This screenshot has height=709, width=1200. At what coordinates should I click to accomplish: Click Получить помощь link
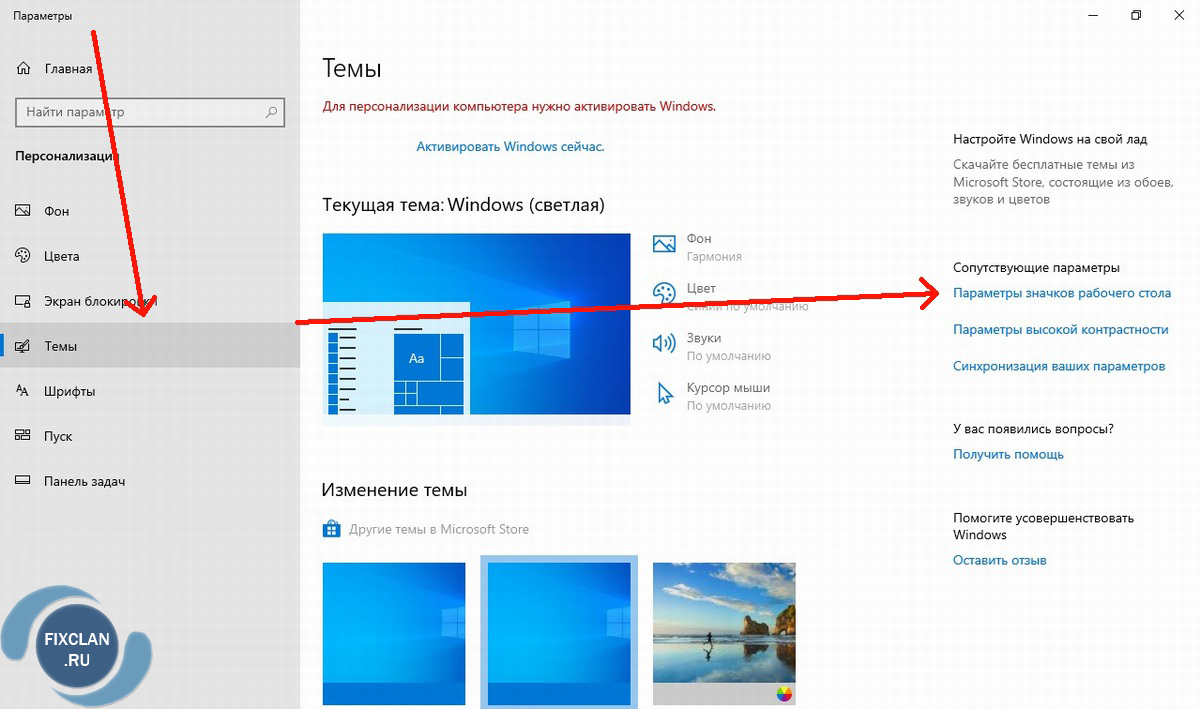[x=1008, y=454]
